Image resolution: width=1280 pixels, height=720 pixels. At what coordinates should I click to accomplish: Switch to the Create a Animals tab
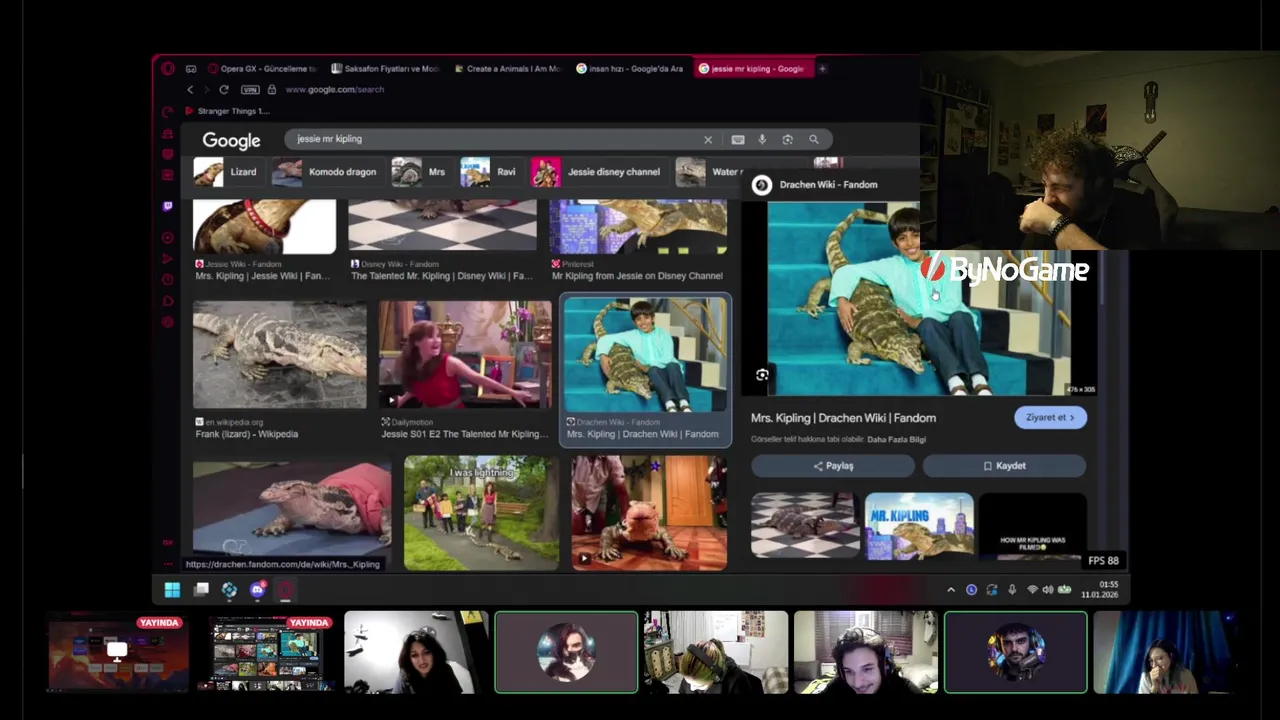pos(507,69)
